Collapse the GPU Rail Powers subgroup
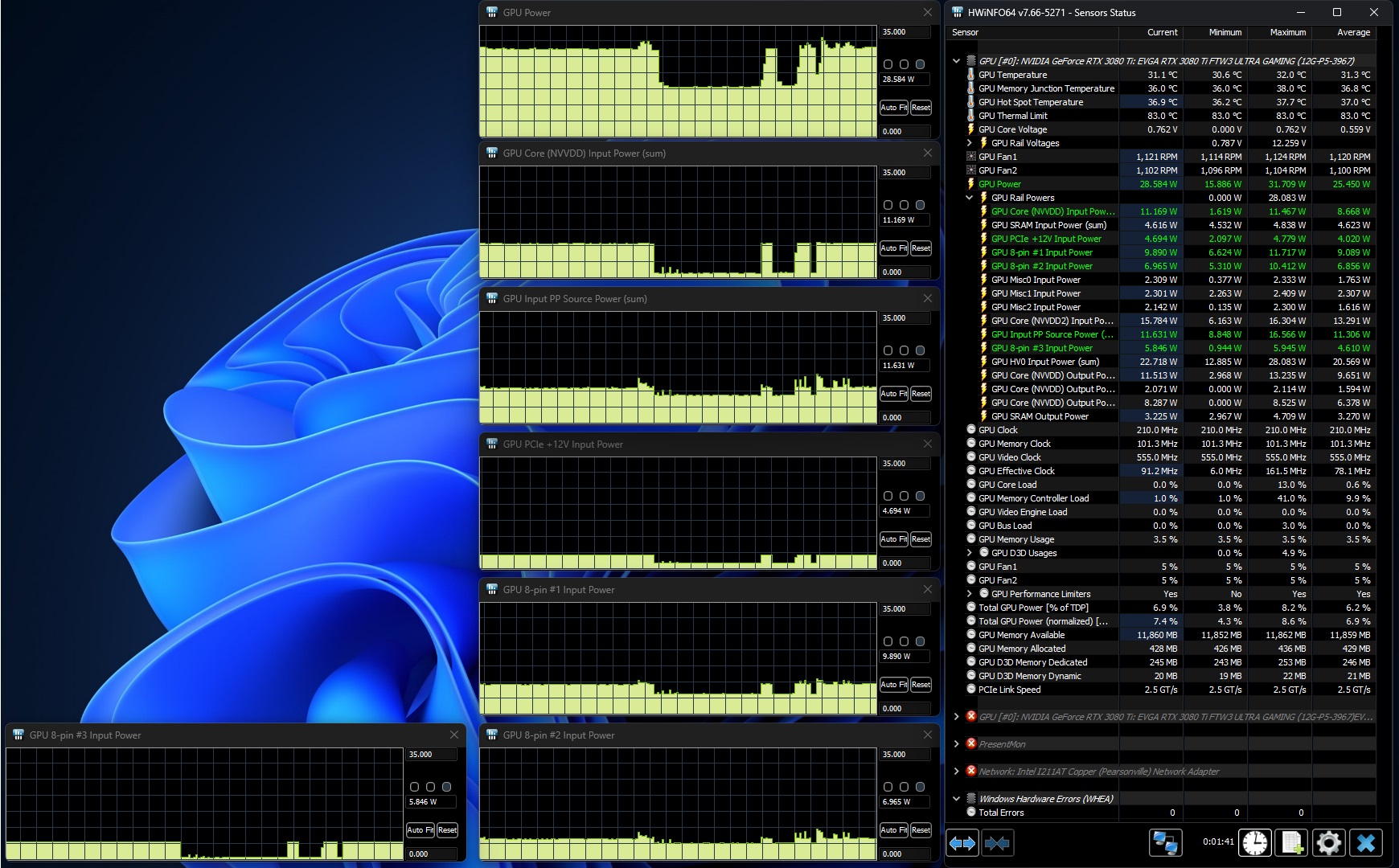Viewport: 1399px width, 868px height. click(x=969, y=198)
